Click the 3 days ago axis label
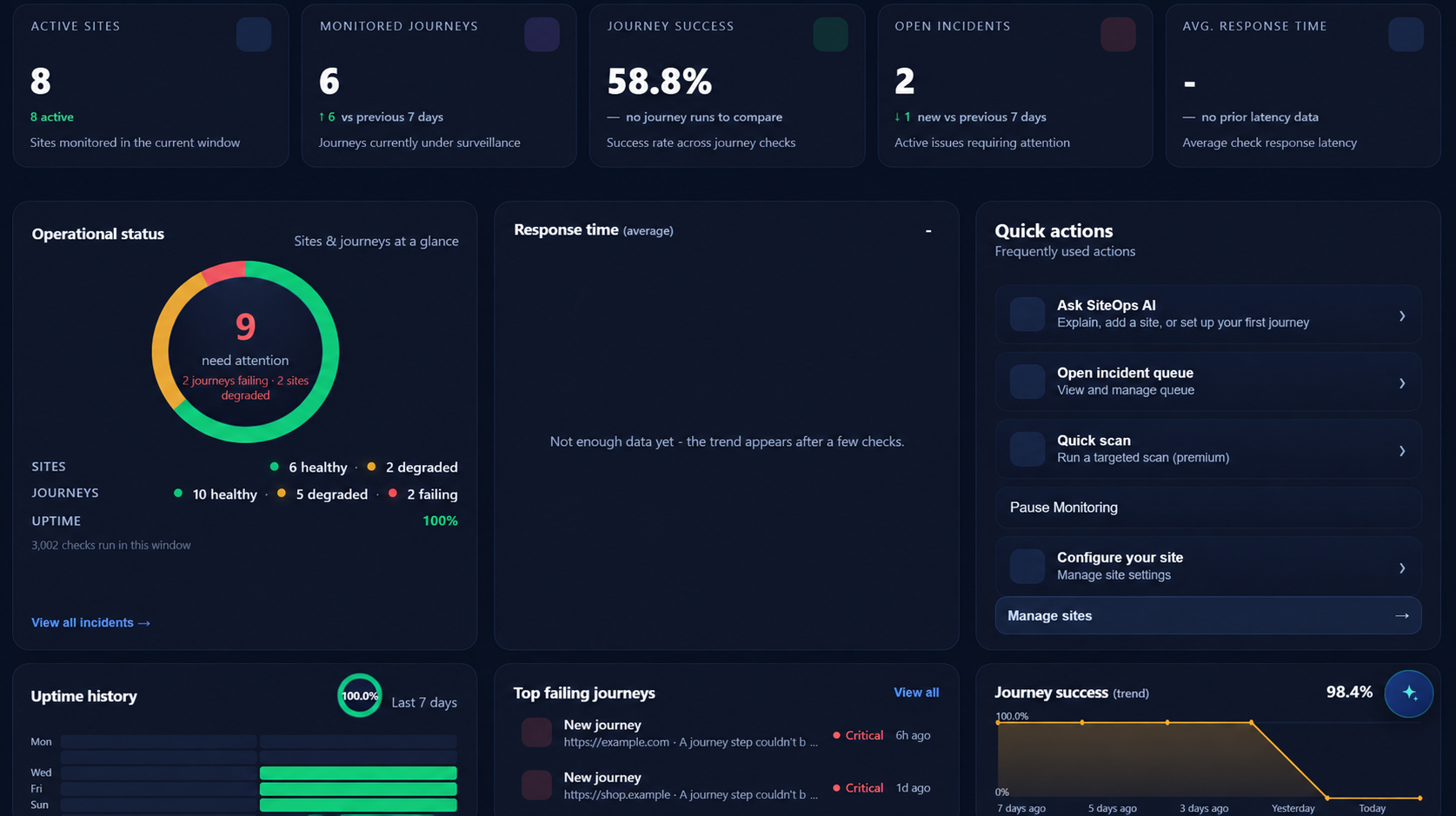This screenshot has width=1456, height=816. (x=1203, y=808)
